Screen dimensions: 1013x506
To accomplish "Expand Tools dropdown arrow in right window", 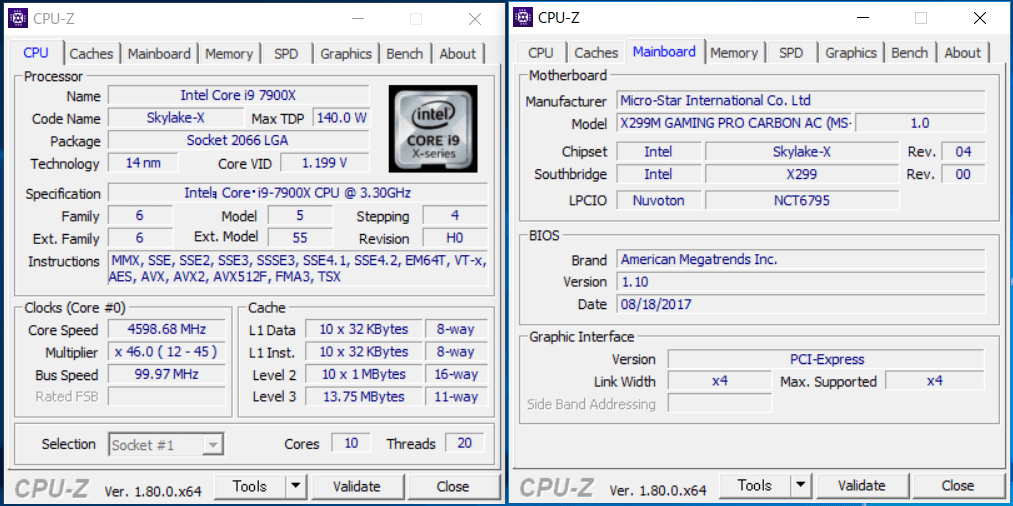I will (x=800, y=485).
